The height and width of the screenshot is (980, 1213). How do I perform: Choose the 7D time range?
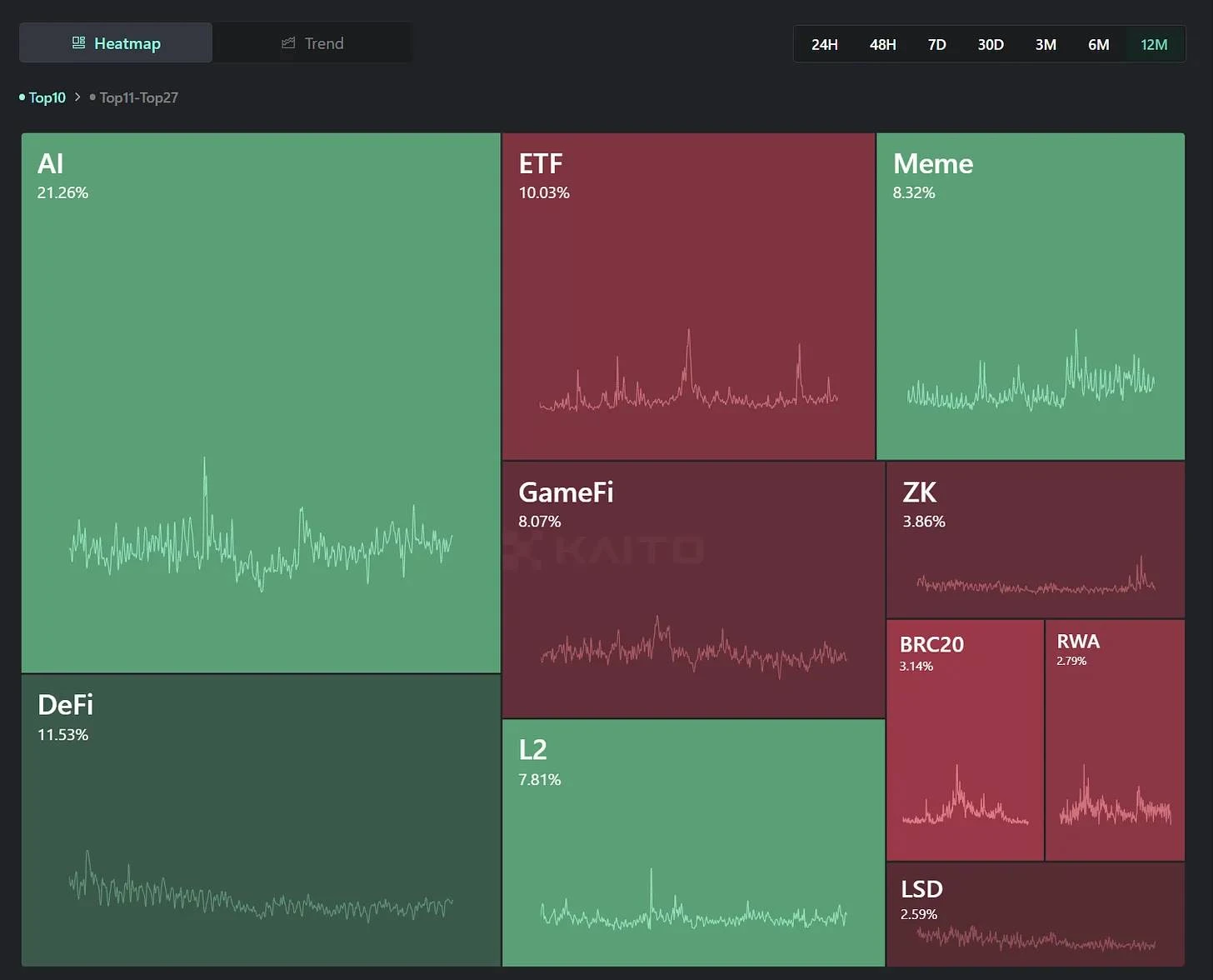(936, 44)
